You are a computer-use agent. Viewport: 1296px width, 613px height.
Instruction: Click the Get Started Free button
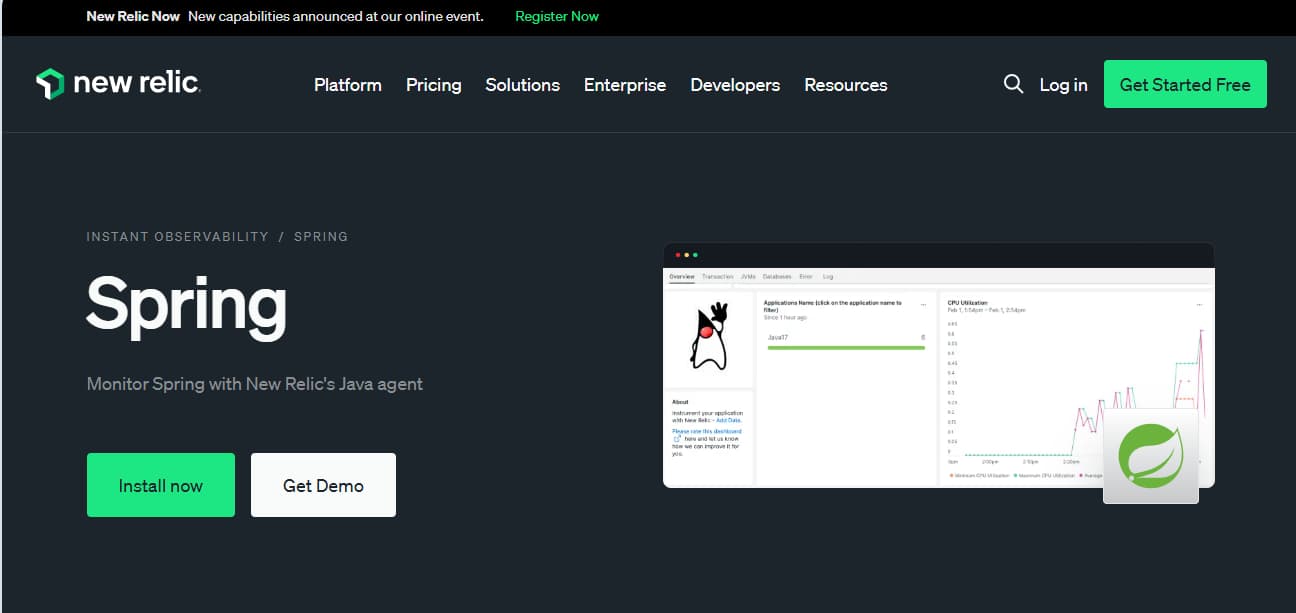(x=1184, y=84)
